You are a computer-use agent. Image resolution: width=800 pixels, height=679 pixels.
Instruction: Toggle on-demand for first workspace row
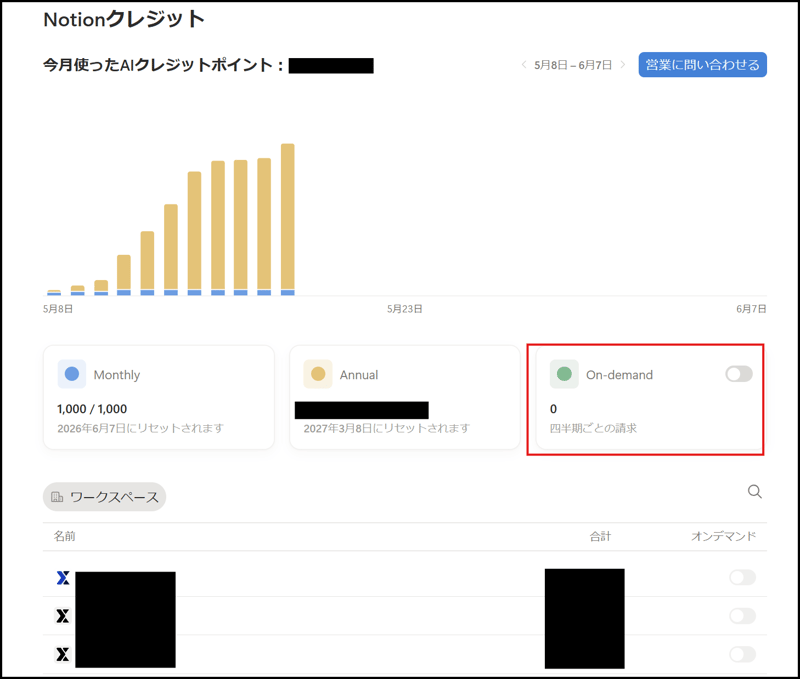(742, 577)
